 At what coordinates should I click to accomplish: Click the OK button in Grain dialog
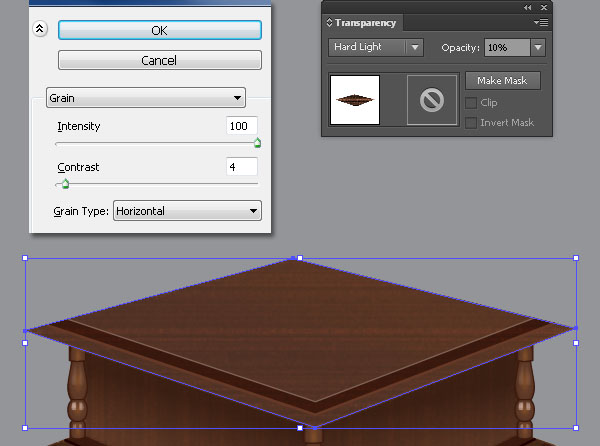point(160,30)
